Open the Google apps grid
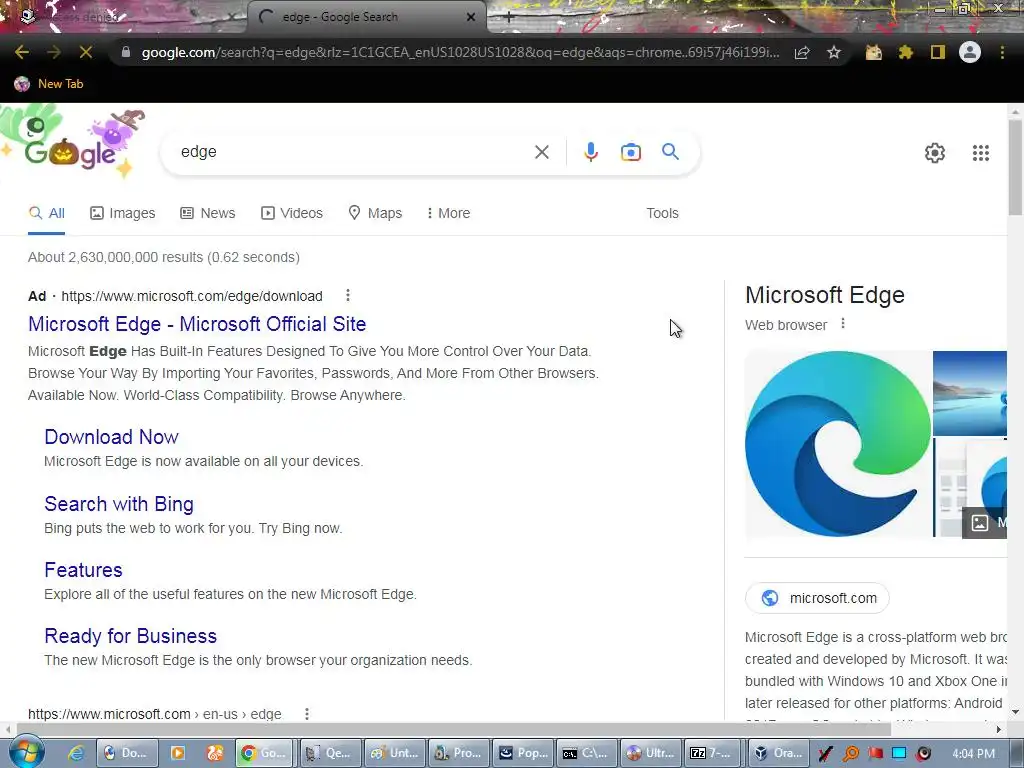1024x768 pixels. 981,153
